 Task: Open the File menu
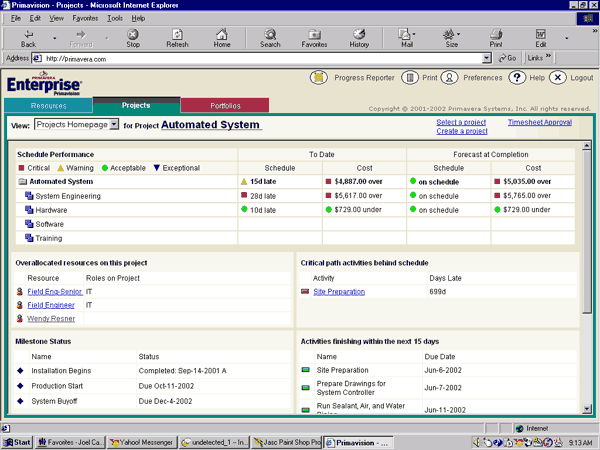coord(16,18)
